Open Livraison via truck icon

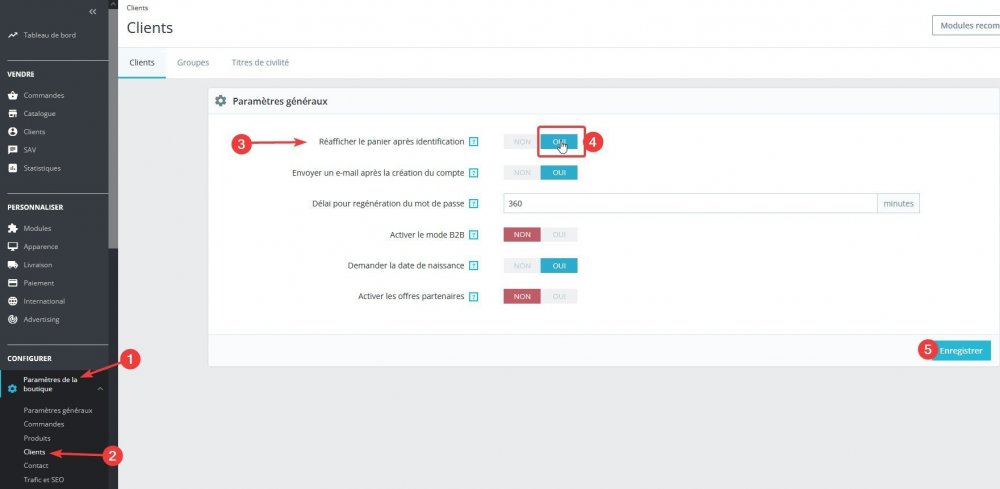pos(12,265)
